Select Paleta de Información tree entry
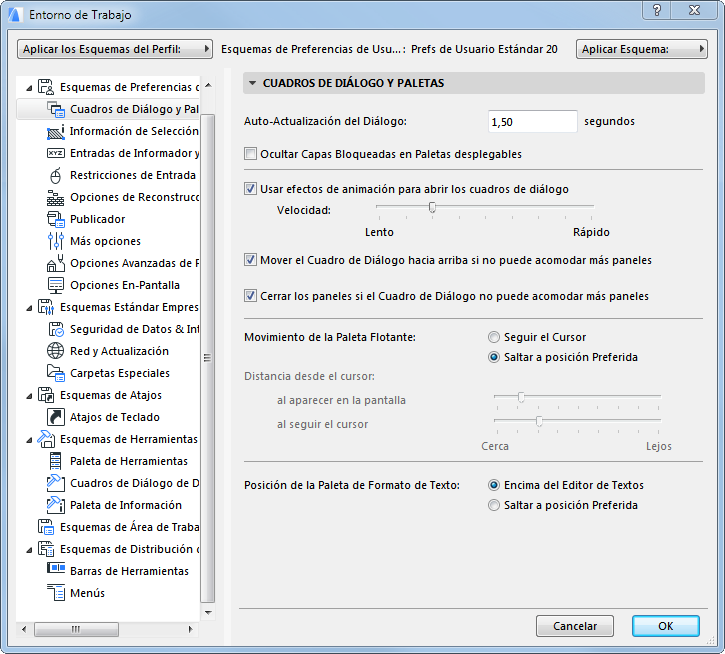The width and height of the screenshot is (725, 654). (x=126, y=505)
